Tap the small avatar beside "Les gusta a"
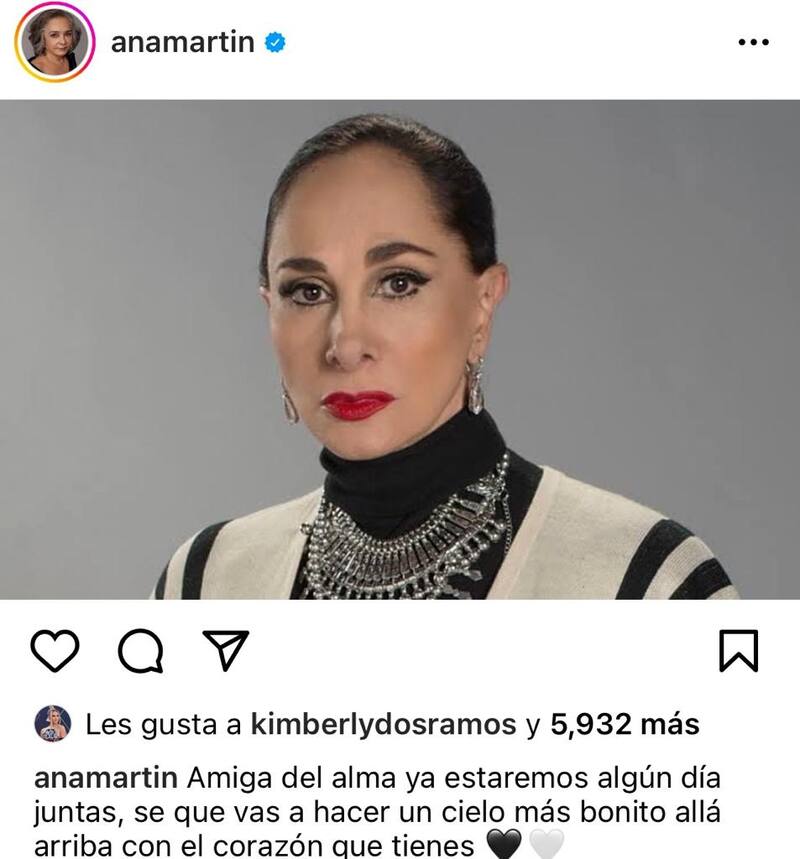 point(53,724)
